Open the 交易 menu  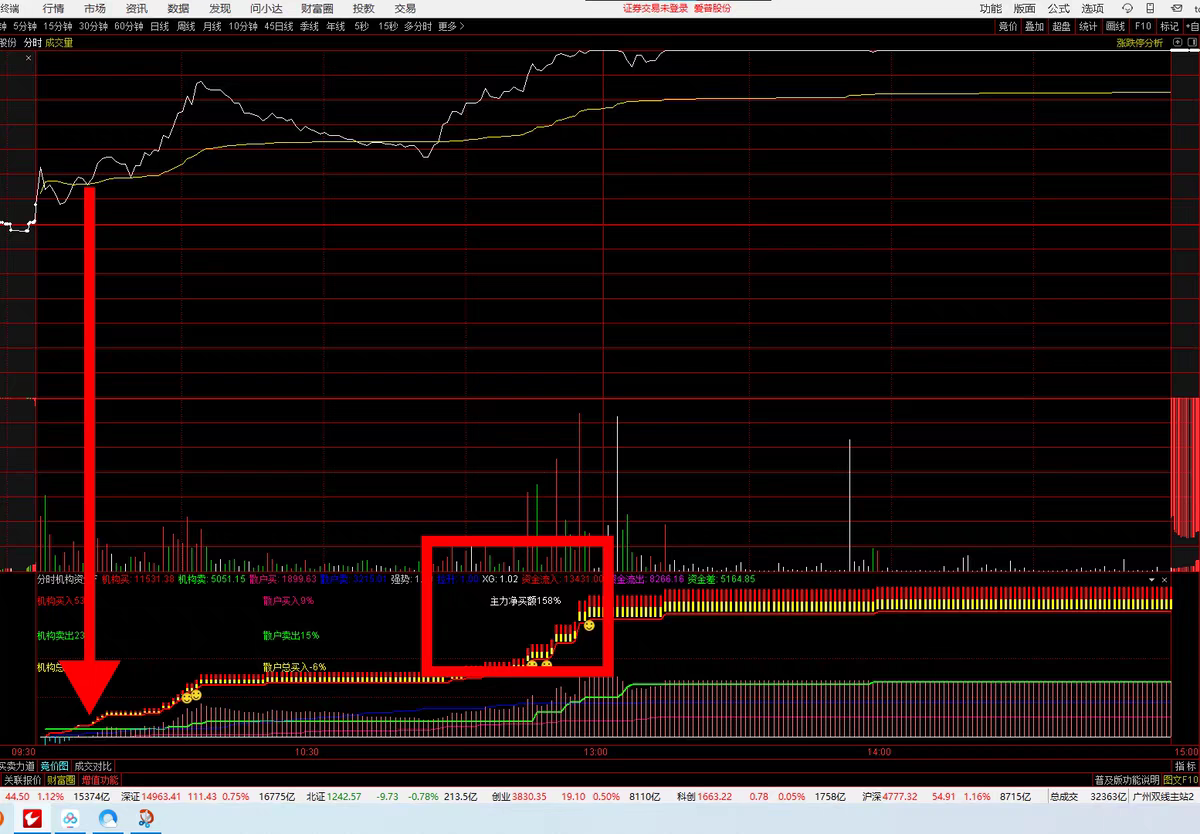pyautogui.click(x=405, y=8)
